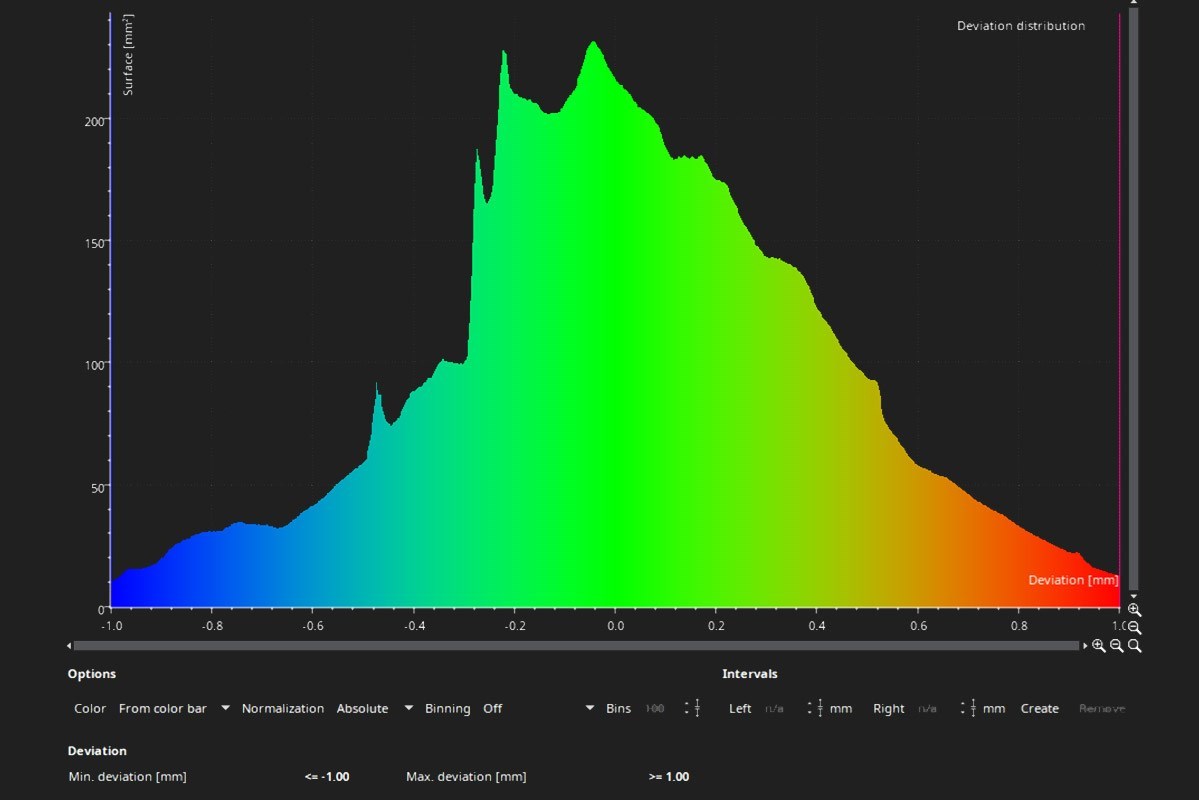The image size is (1199, 800).
Task: Reset zoom with the plain magnifier icon
Action: [1135, 646]
